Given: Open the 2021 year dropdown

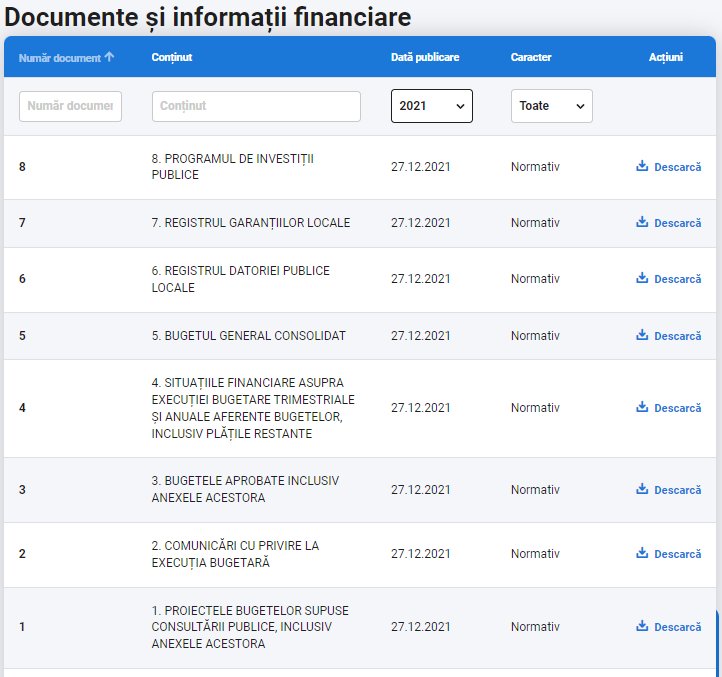Looking at the screenshot, I should coord(431,106).
